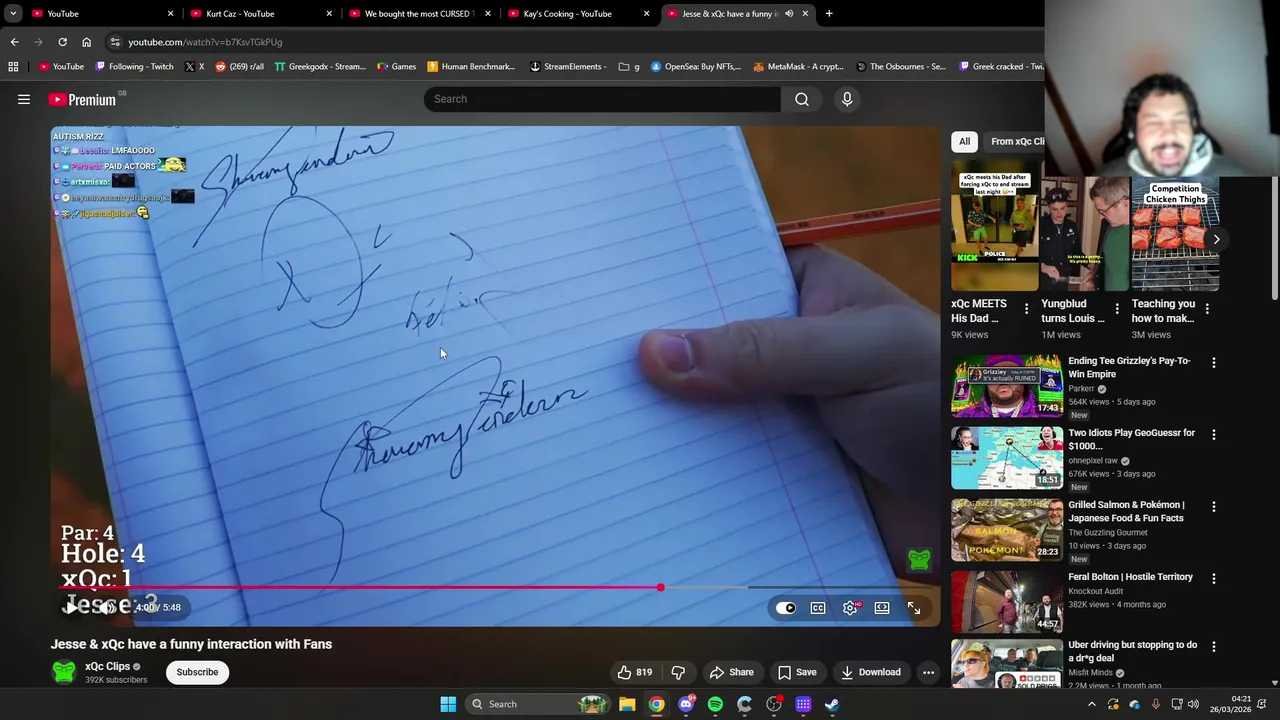Mute the Jesse & xQc tab audio icon
1280x720 pixels.
pos(789,14)
